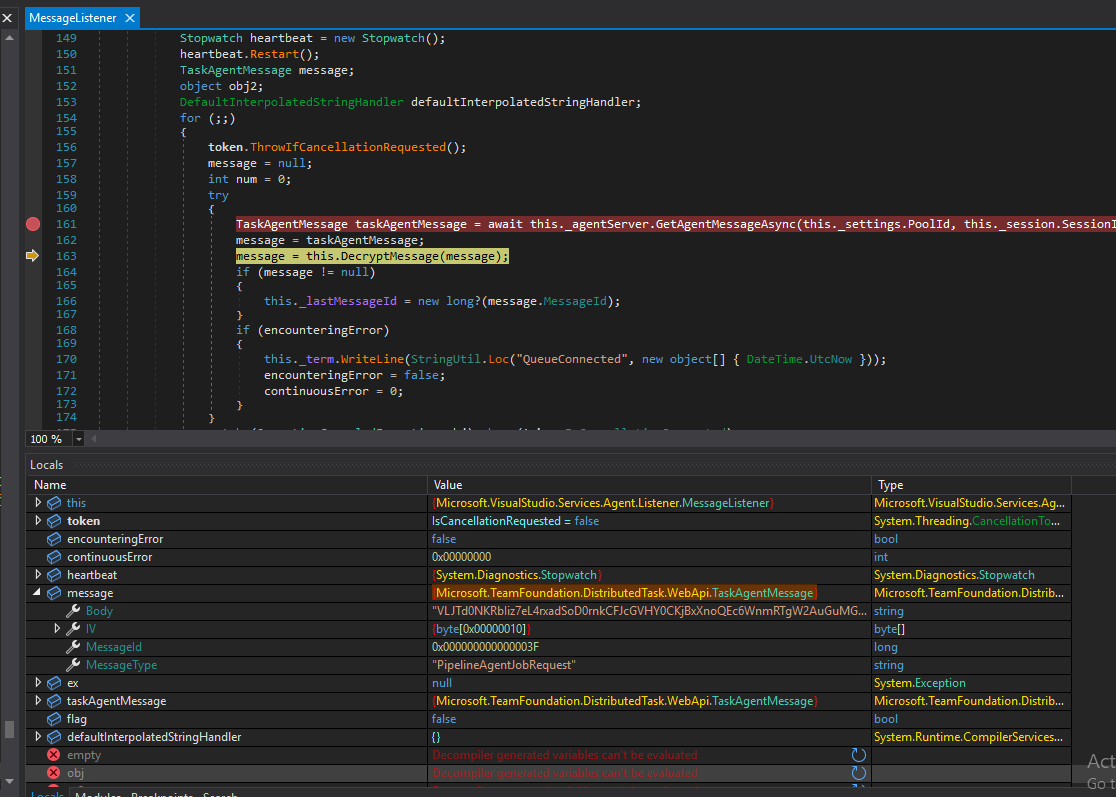Collapse the expanded message variable
This screenshot has width=1116, height=797.
[39, 593]
